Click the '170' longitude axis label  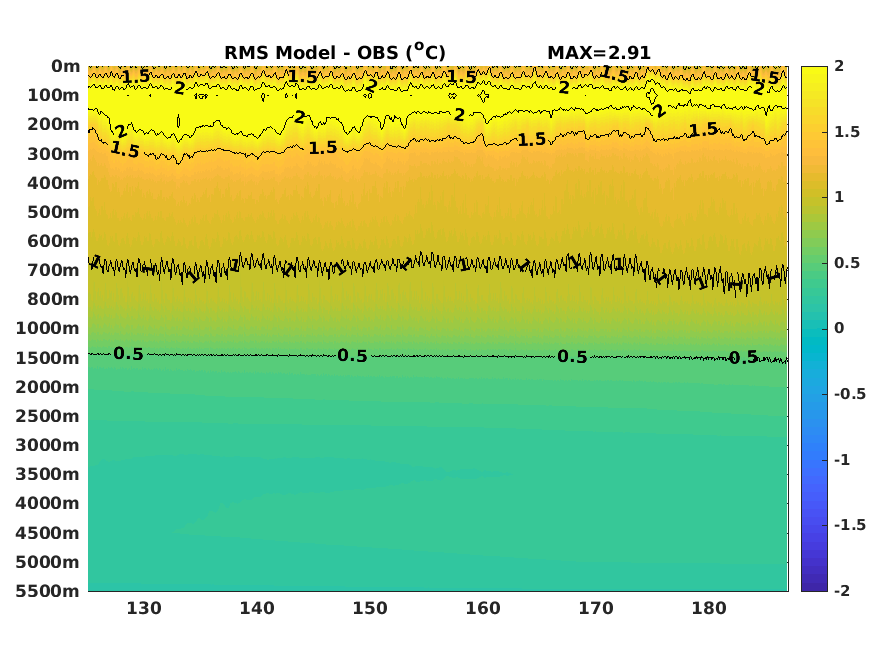(x=596, y=608)
